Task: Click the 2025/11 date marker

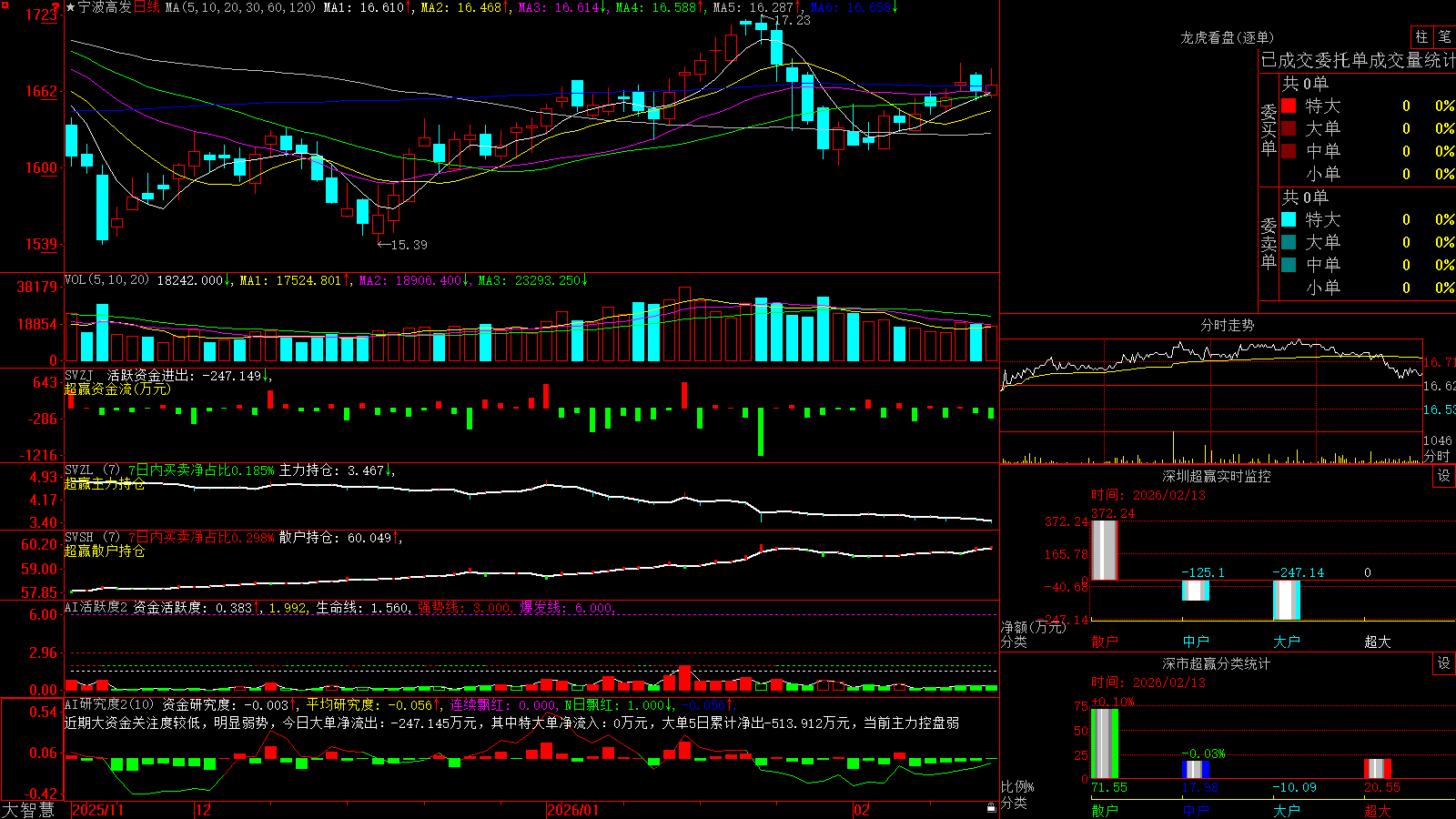Action: [97, 810]
